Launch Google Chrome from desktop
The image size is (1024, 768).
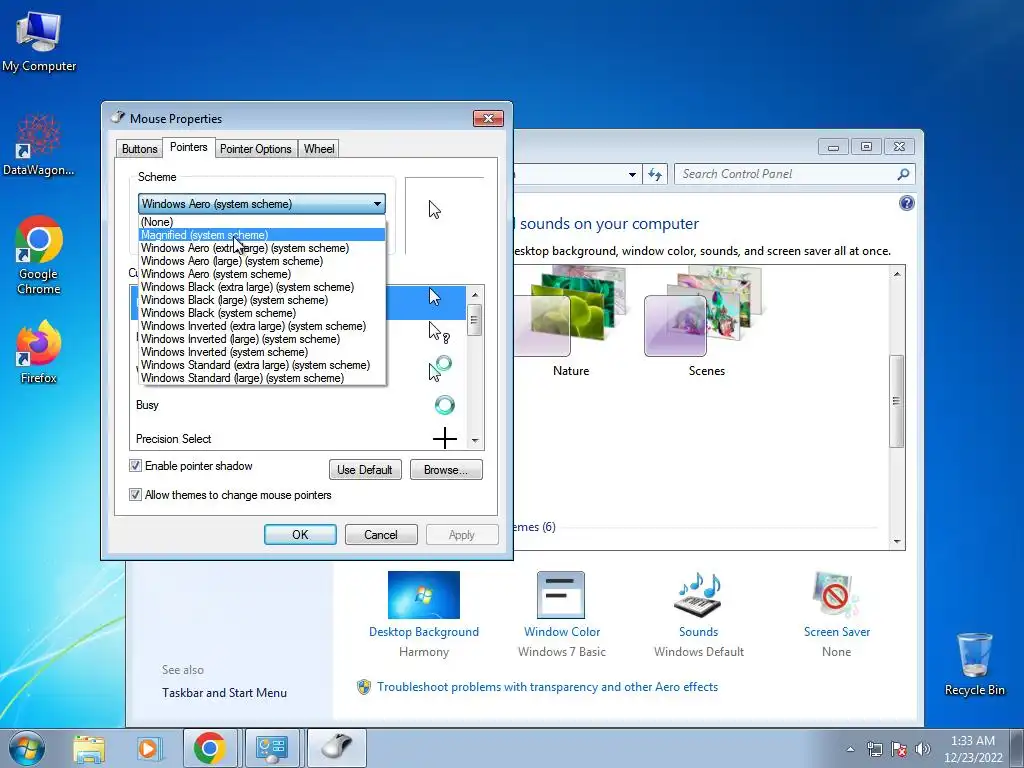[x=39, y=255]
